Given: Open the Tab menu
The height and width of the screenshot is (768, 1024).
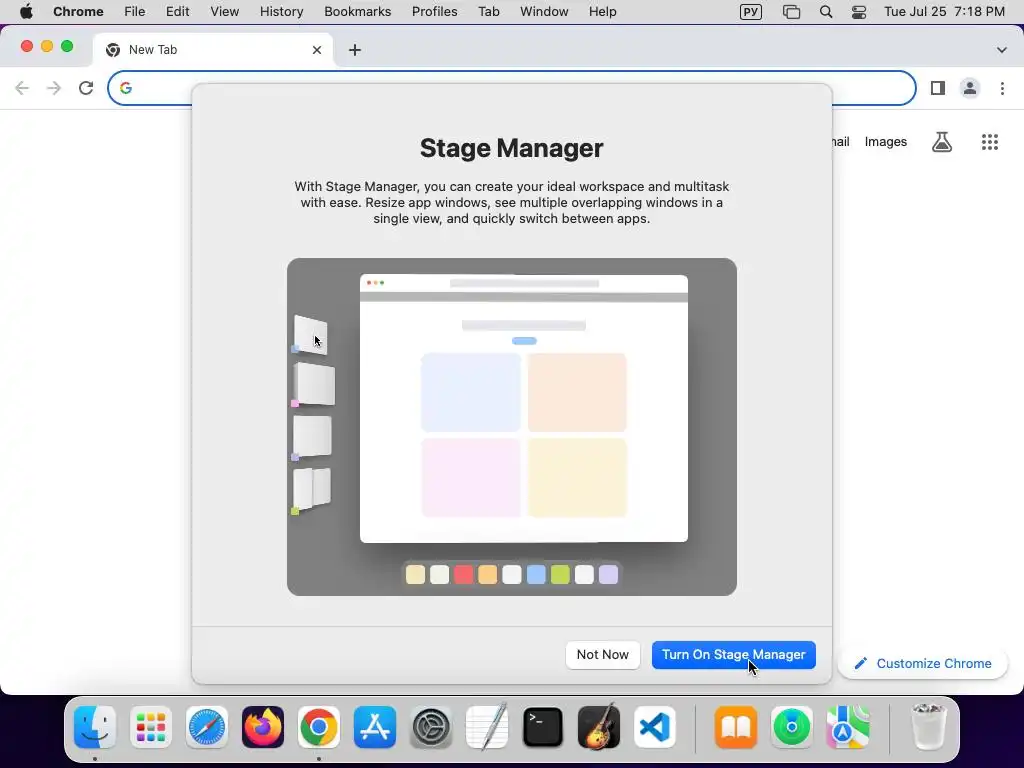Looking at the screenshot, I should (x=488, y=12).
